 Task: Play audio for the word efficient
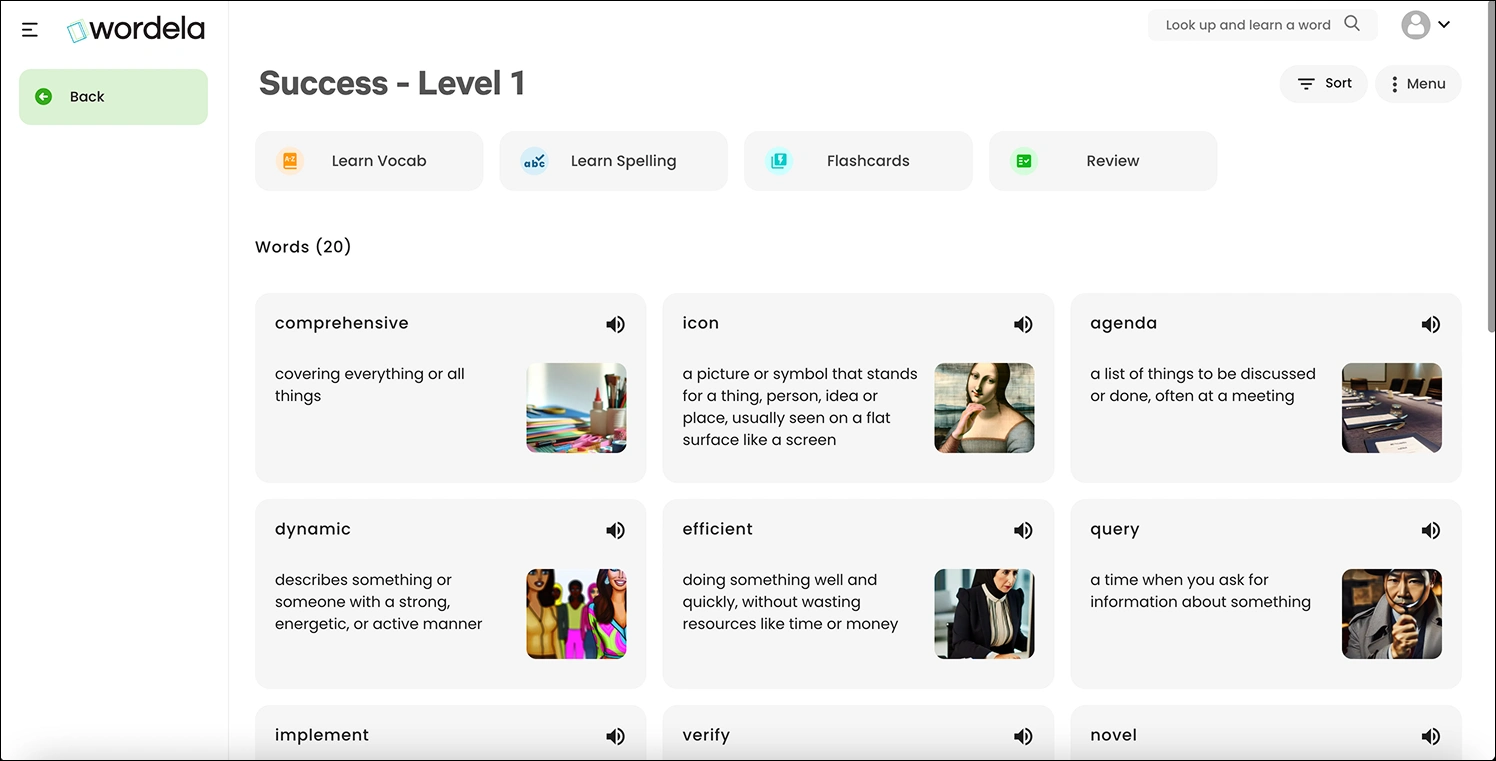(1023, 530)
